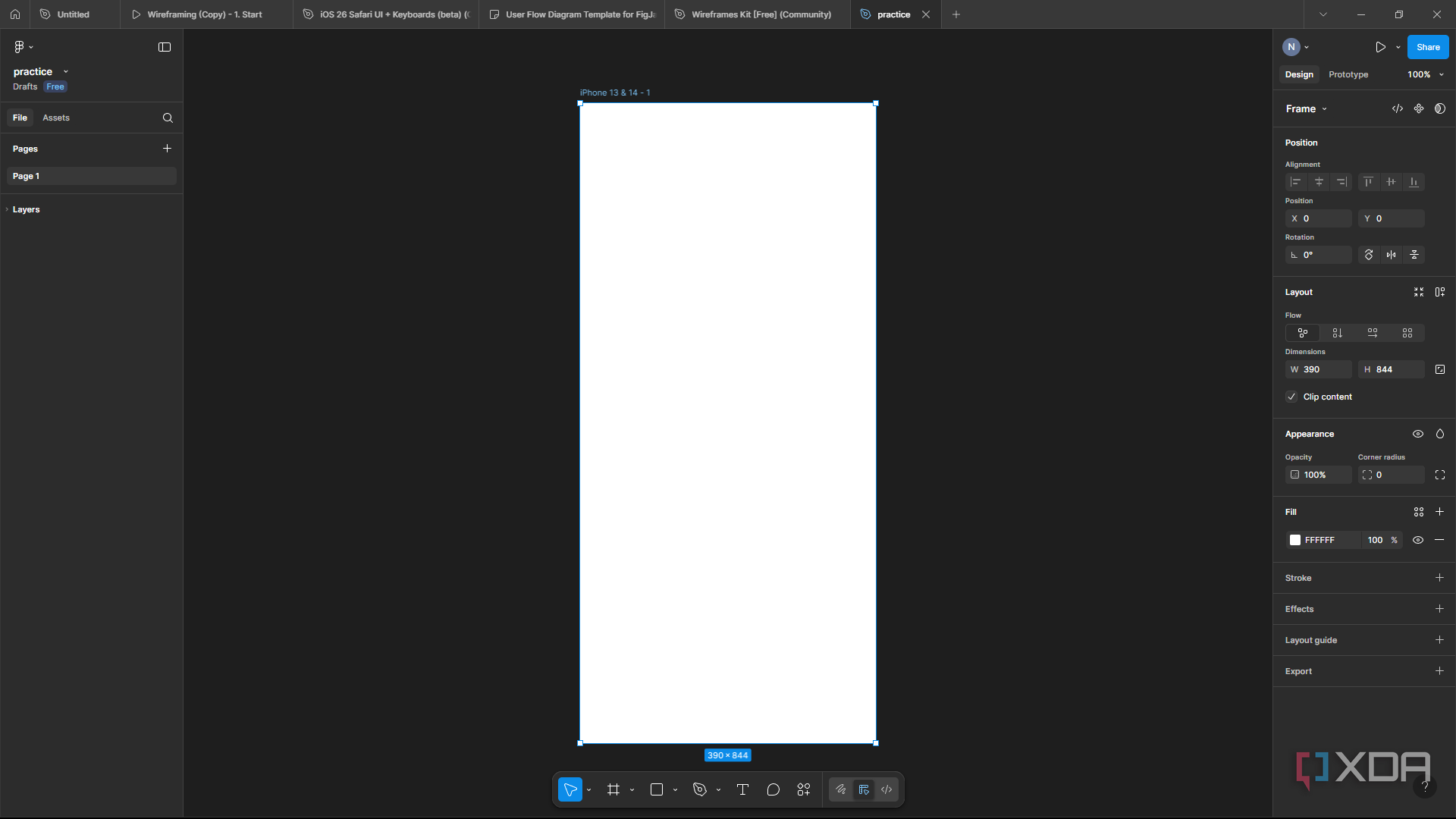The height and width of the screenshot is (819, 1456).
Task: Select grid flow layout option
Action: 1407,333
